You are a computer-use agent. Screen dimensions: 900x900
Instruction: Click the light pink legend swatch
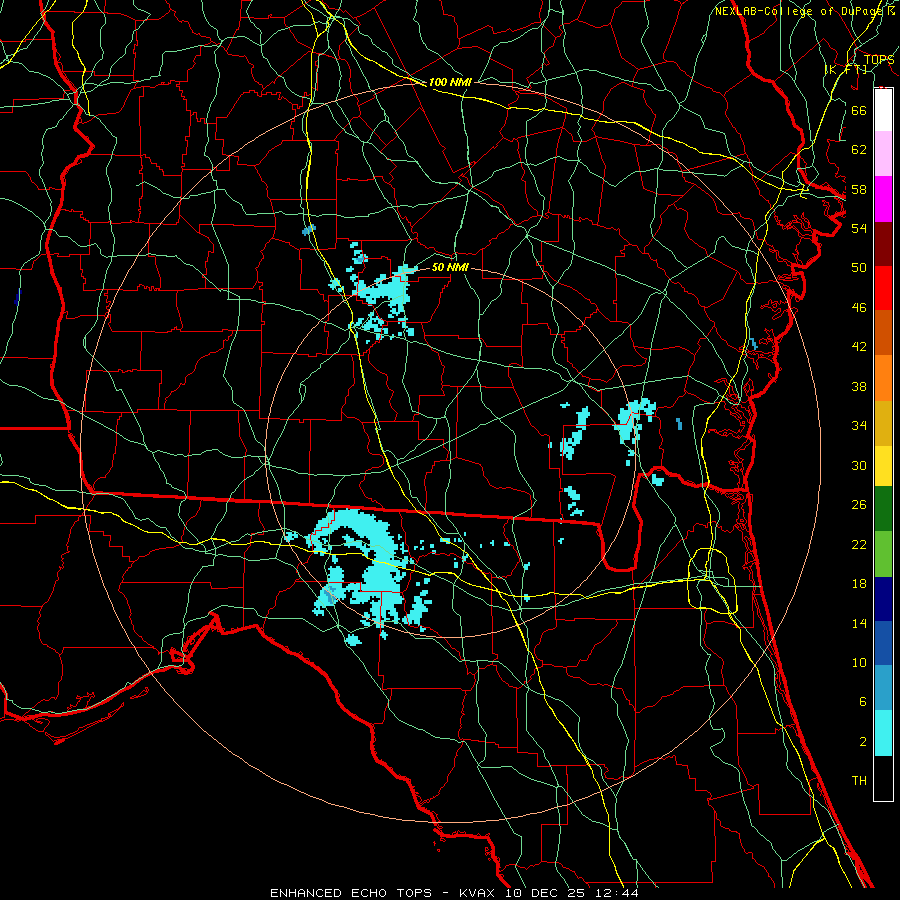point(883,153)
